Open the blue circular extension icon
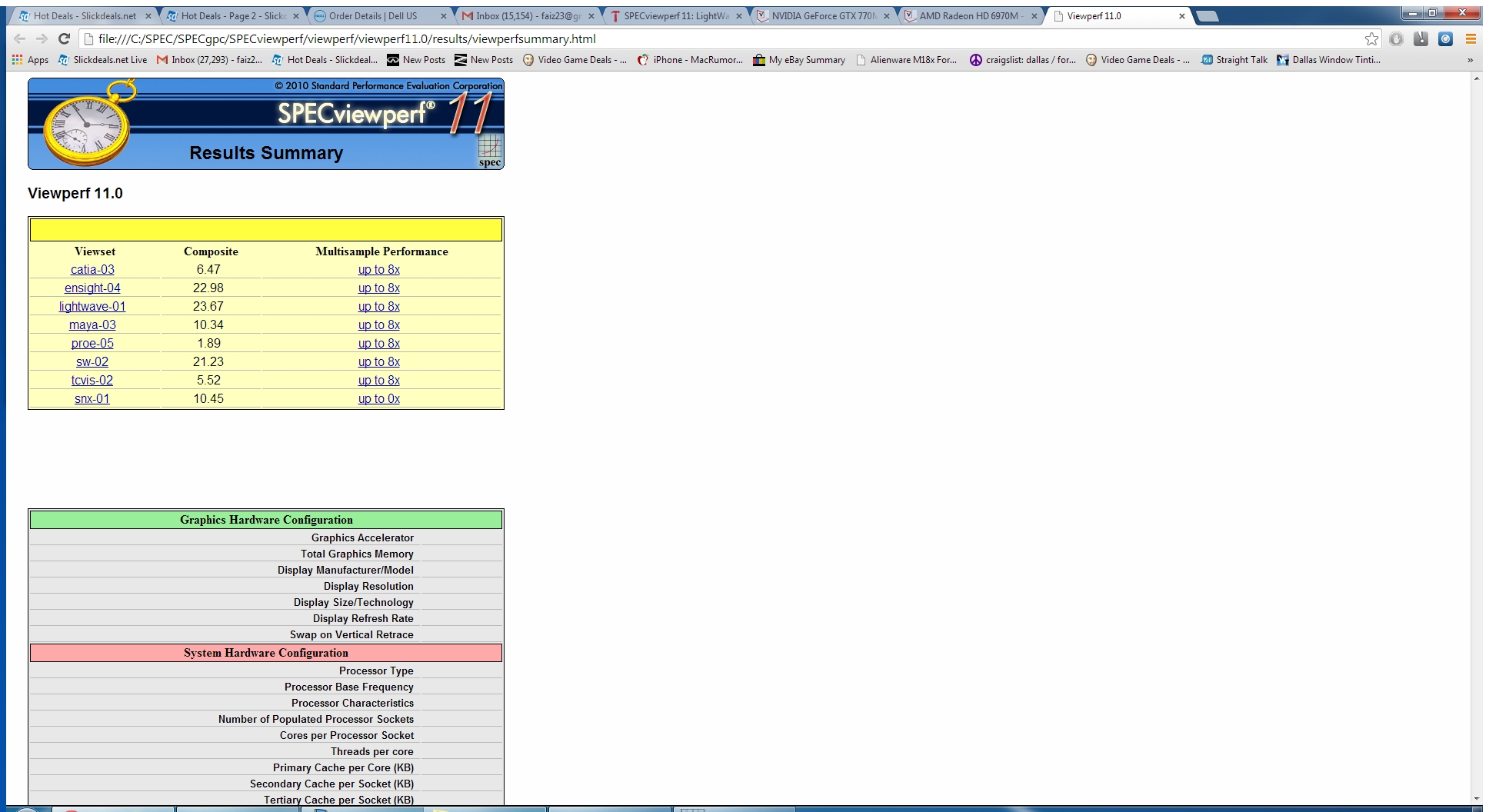1489x812 pixels. (1445, 38)
